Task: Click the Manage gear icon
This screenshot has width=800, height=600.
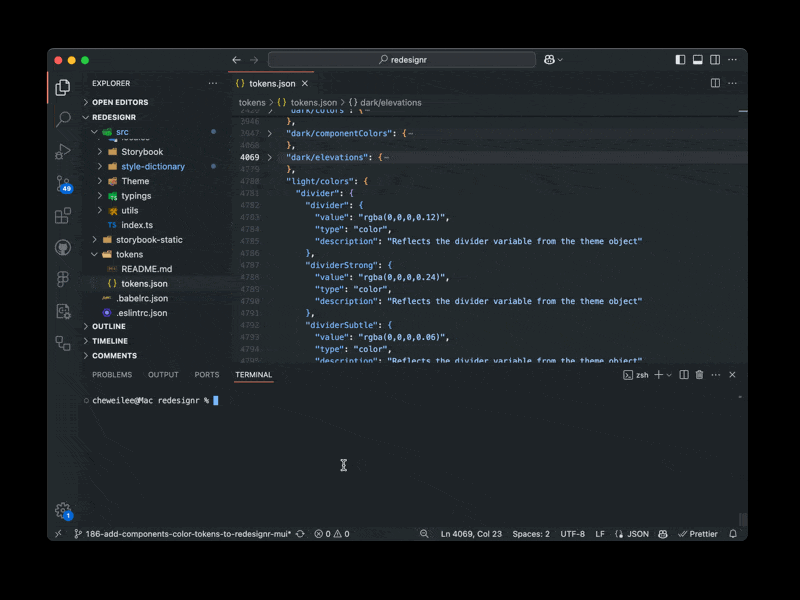Action: (x=63, y=510)
